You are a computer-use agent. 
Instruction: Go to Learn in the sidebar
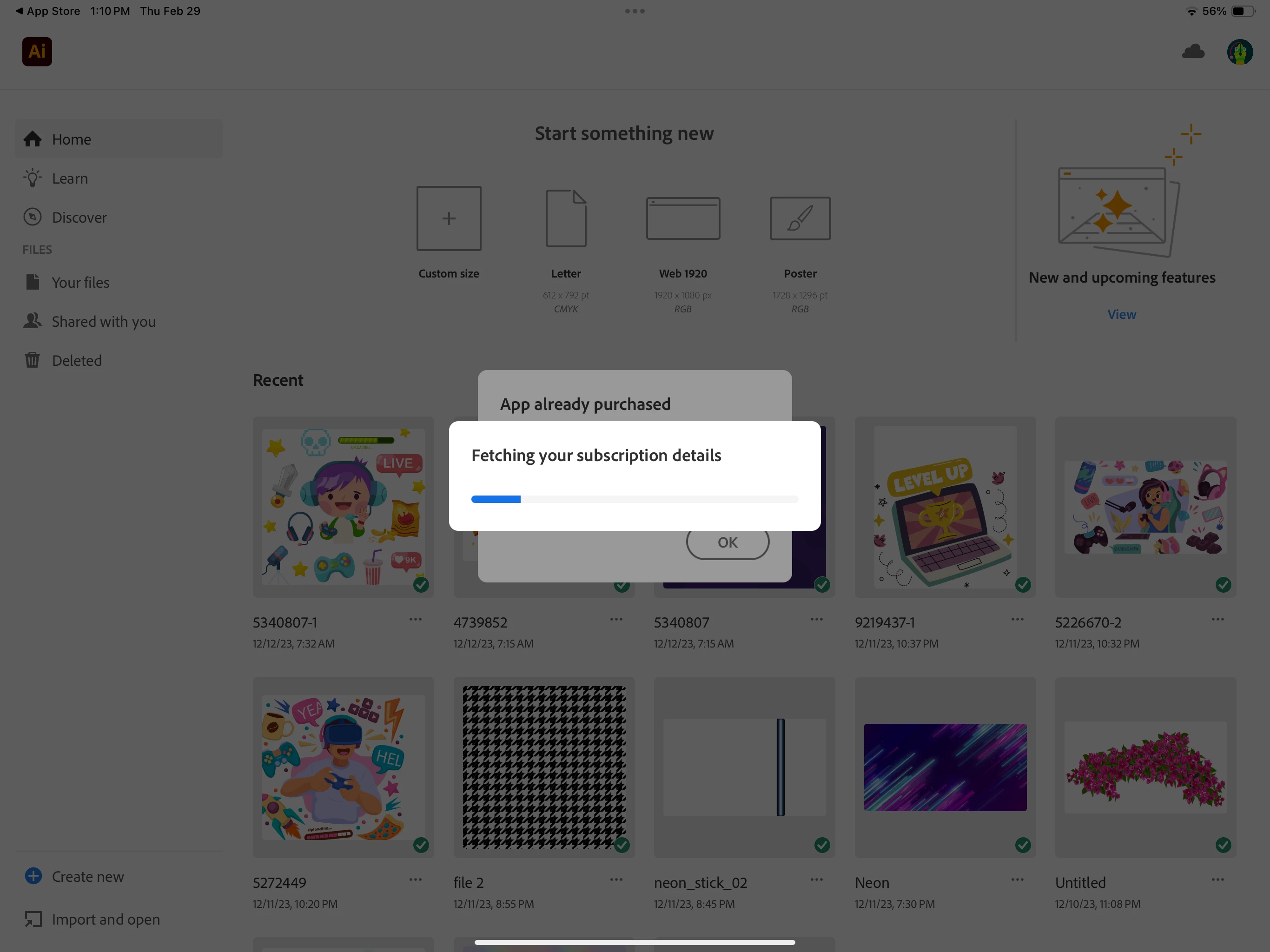click(69, 178)
